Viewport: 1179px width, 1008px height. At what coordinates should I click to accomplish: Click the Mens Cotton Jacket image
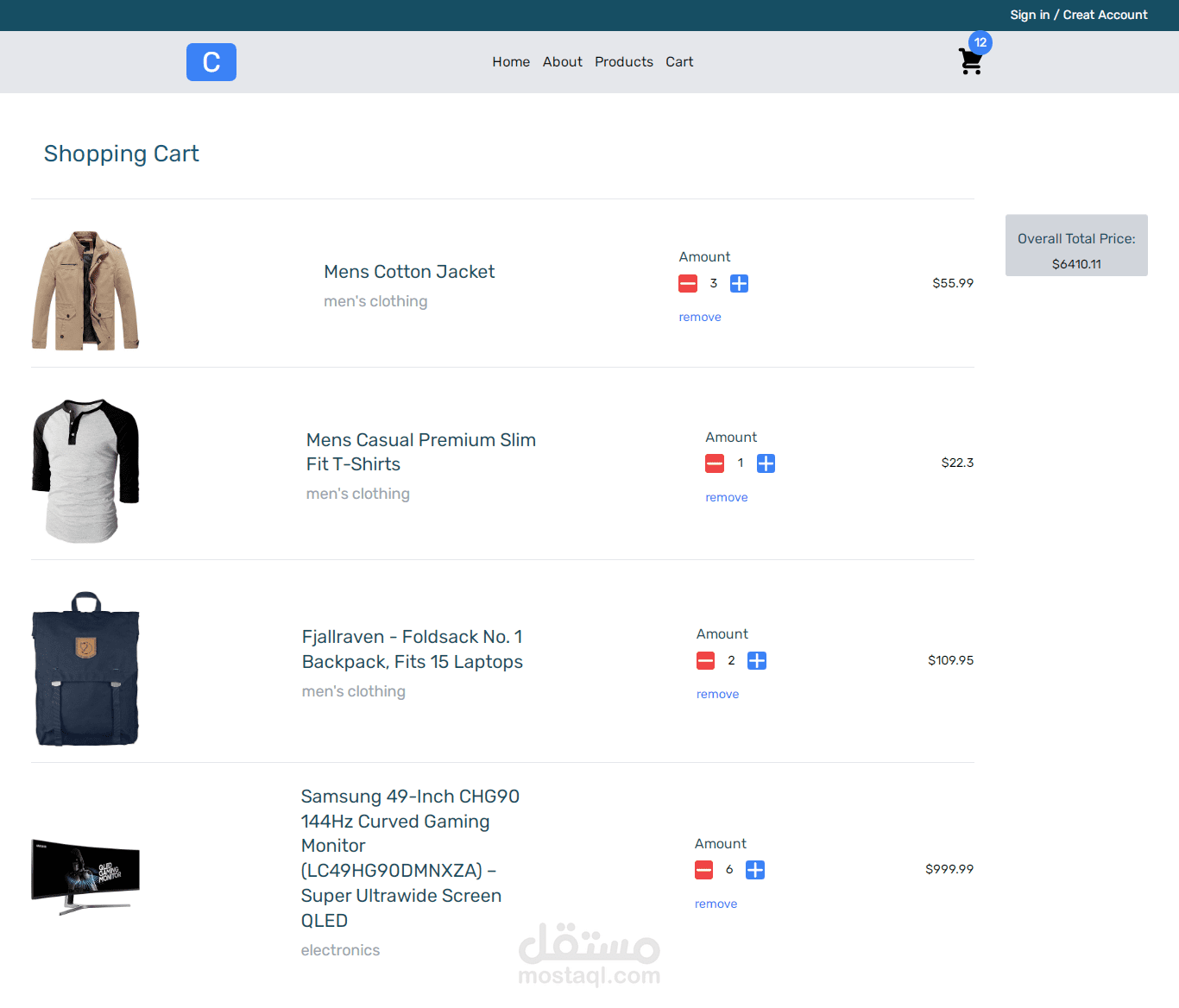(85, 290)
